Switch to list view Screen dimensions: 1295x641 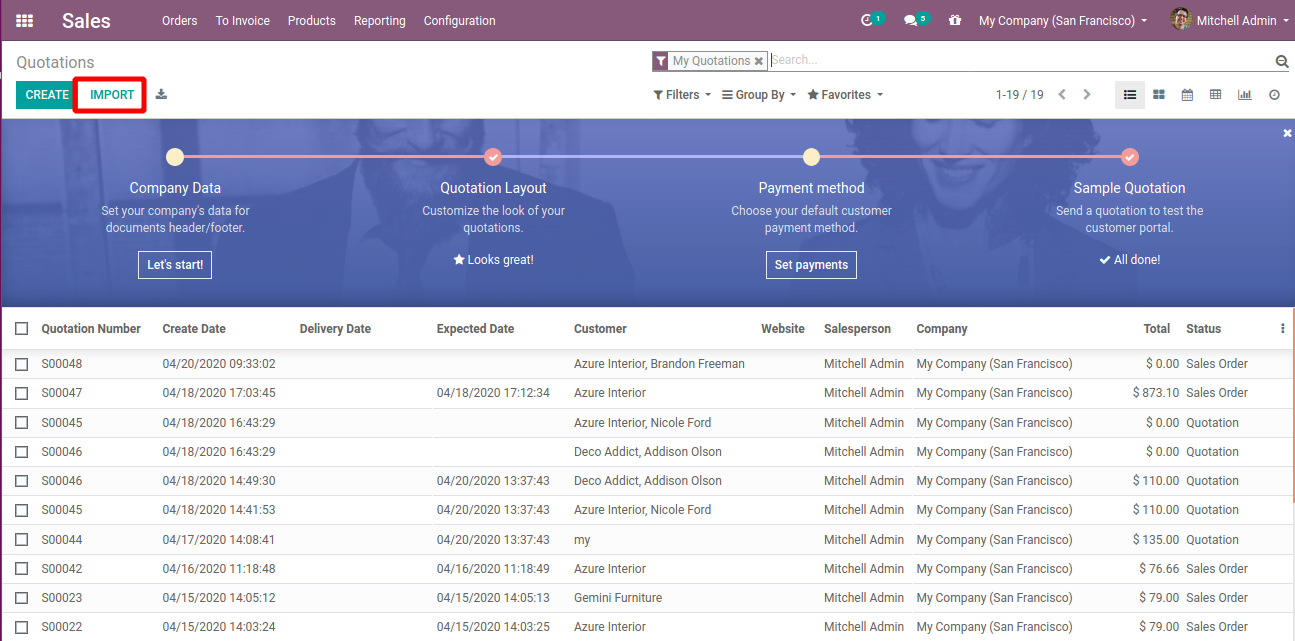coord(1130,95)
